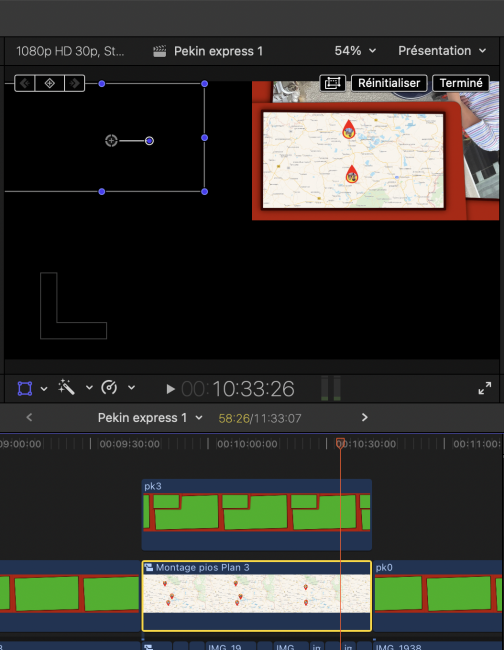Open the 54% zoom dropdown
Viewport: 504px width, 650px height.
click(355, 51)
